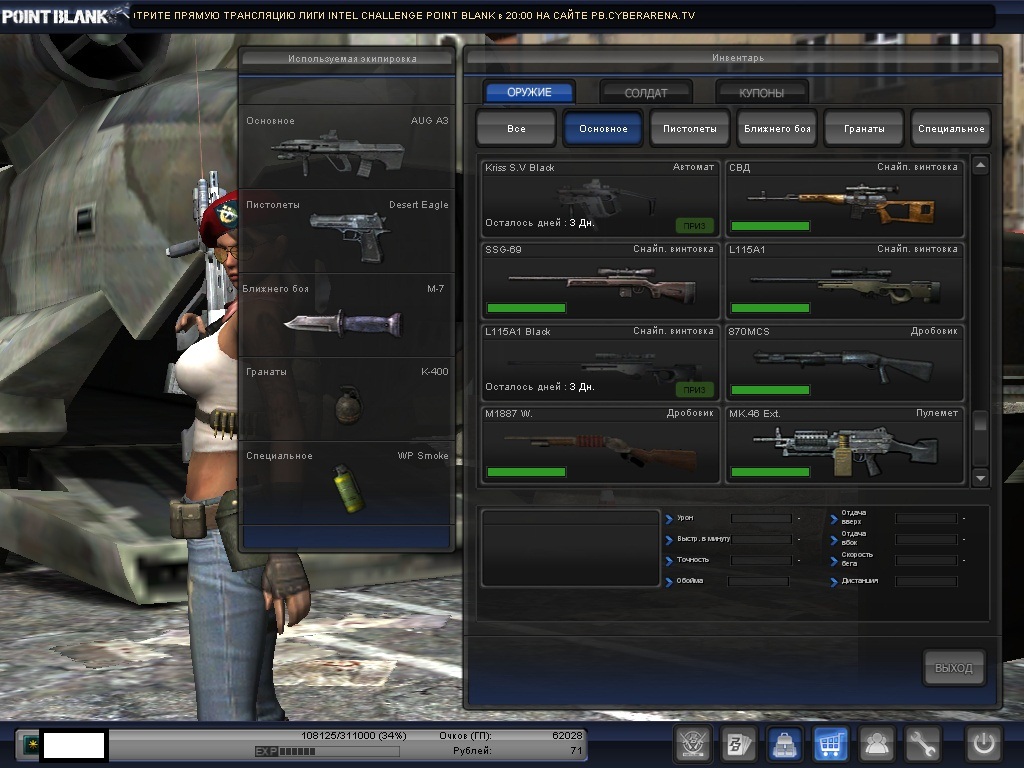Screen dimensions: 1024x768
Task: Open the КУПОНЫ tab
Action: 761,92
